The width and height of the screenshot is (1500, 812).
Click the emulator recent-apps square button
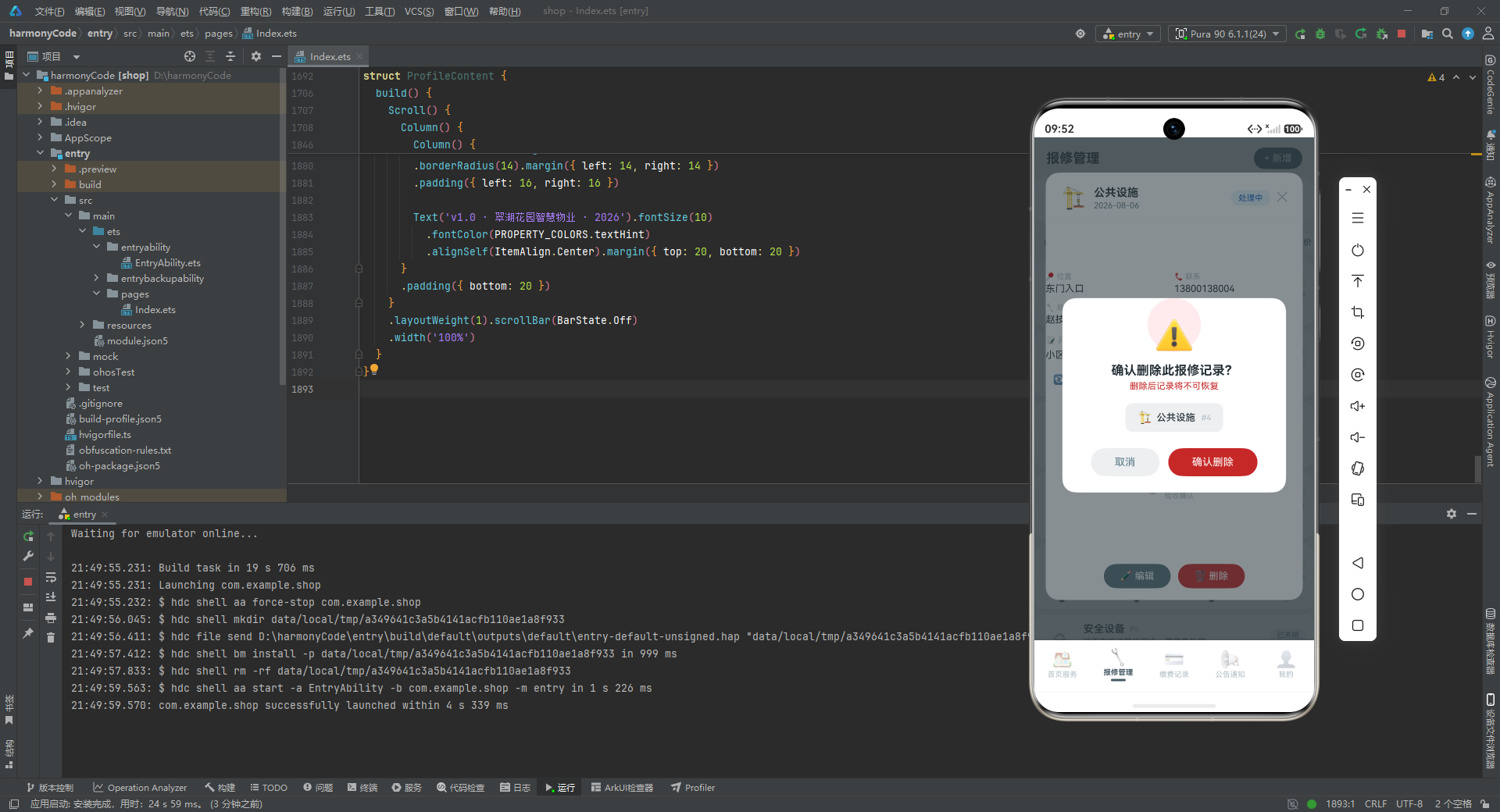point(1358,625)
